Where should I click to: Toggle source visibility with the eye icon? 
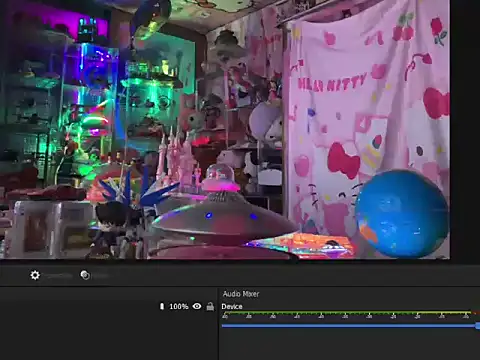[197, 306]
